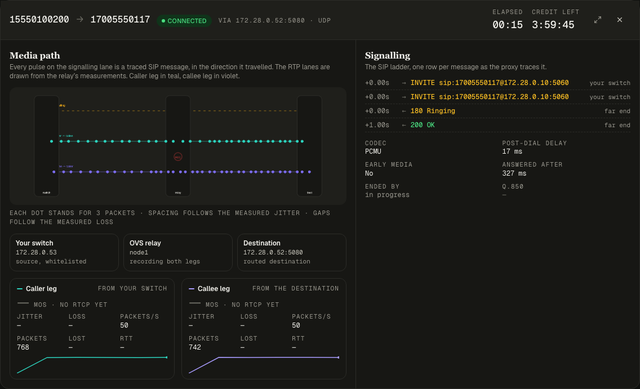Click the left switch column in media diagram
Viewport: 640px width, 389px height.
(x=47, y=146)
